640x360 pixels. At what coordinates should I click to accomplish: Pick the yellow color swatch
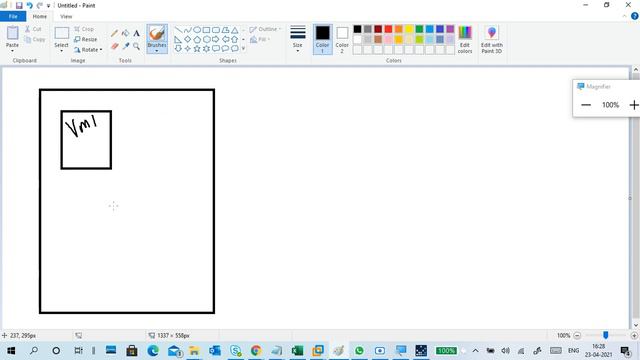(x=409, y=29)
